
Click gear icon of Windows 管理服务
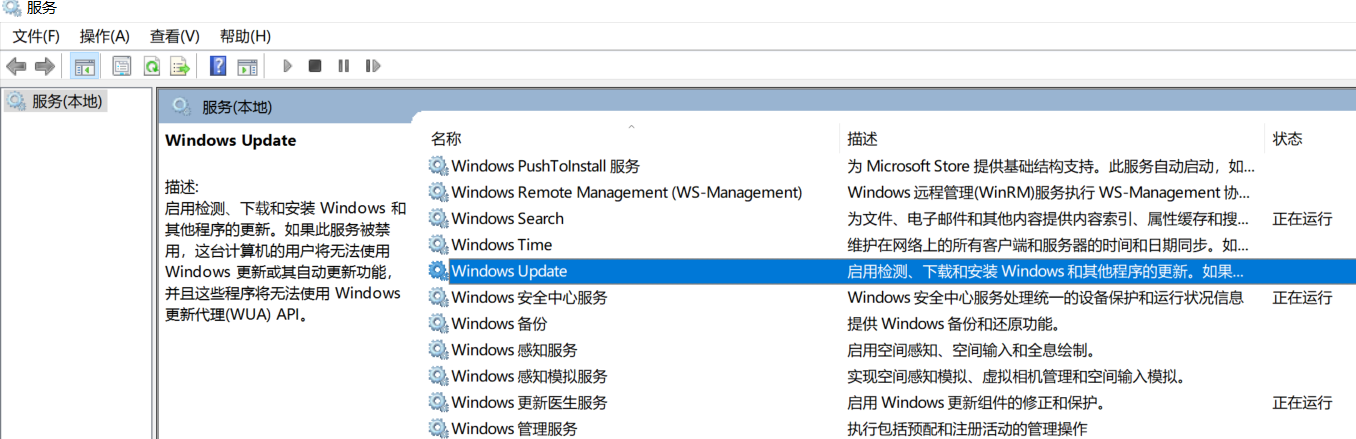pos(438,429)
